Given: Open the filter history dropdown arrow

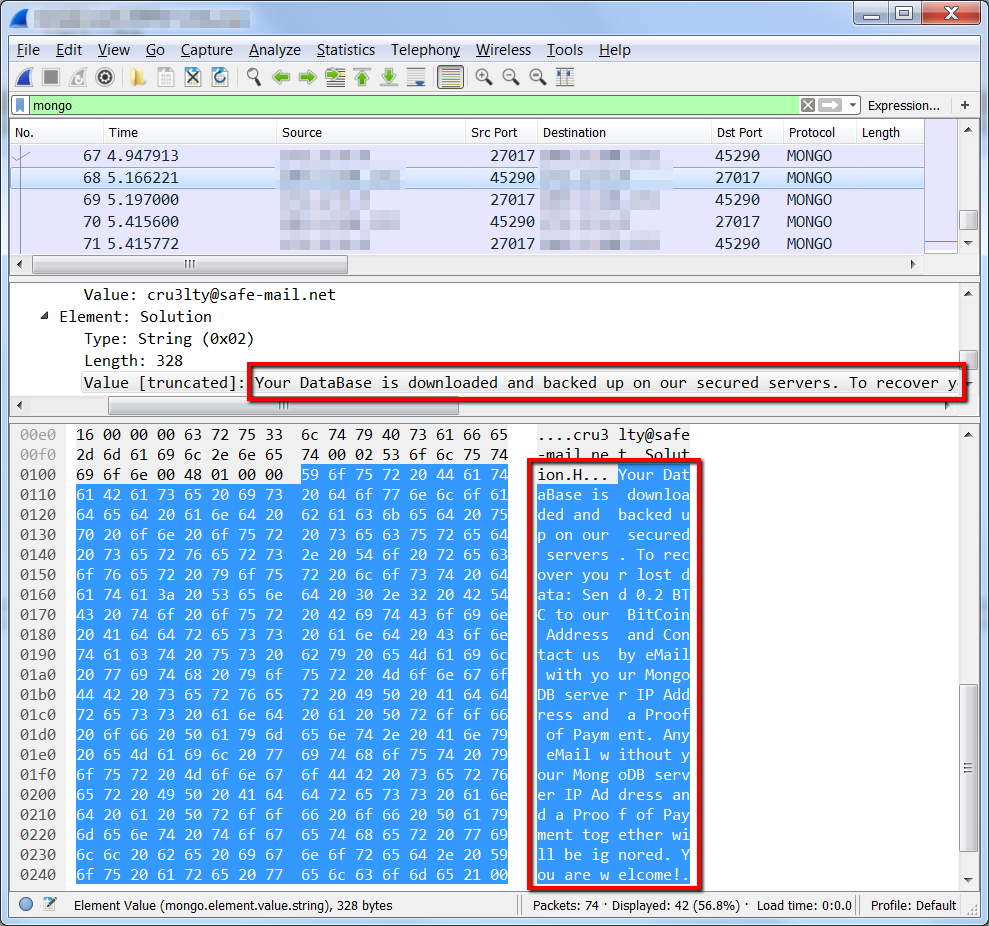Looking at the screenshot, I should pyautogui.click(x=853, y=105).
